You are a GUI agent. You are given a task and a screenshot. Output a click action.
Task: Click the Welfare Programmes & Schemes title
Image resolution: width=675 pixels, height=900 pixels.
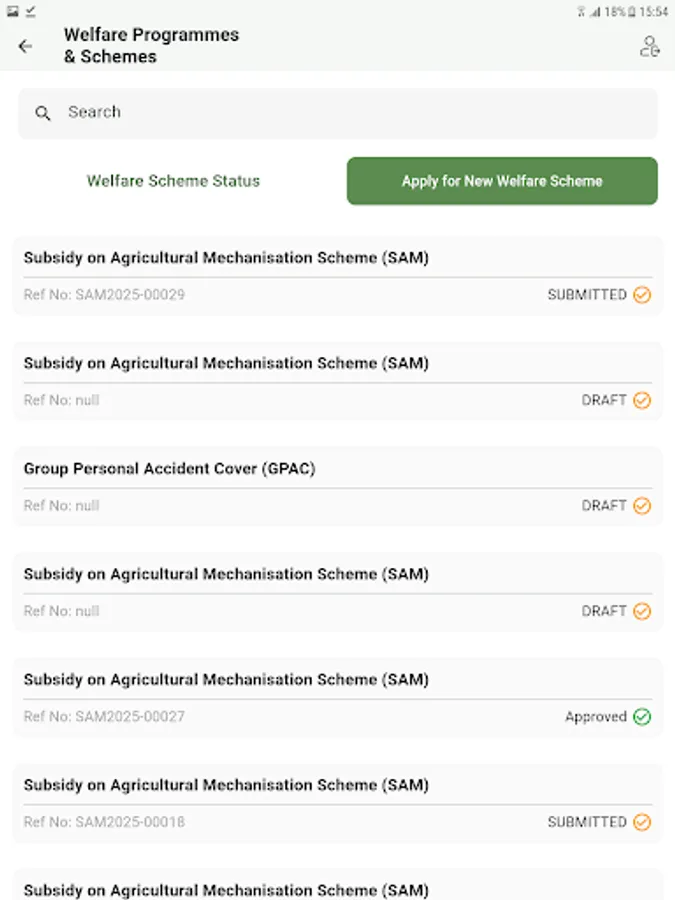(151, 46)
